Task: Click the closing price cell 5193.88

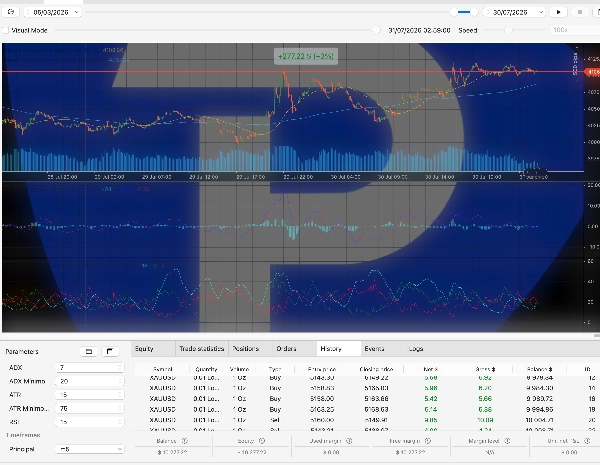Action: click(376, 399)
